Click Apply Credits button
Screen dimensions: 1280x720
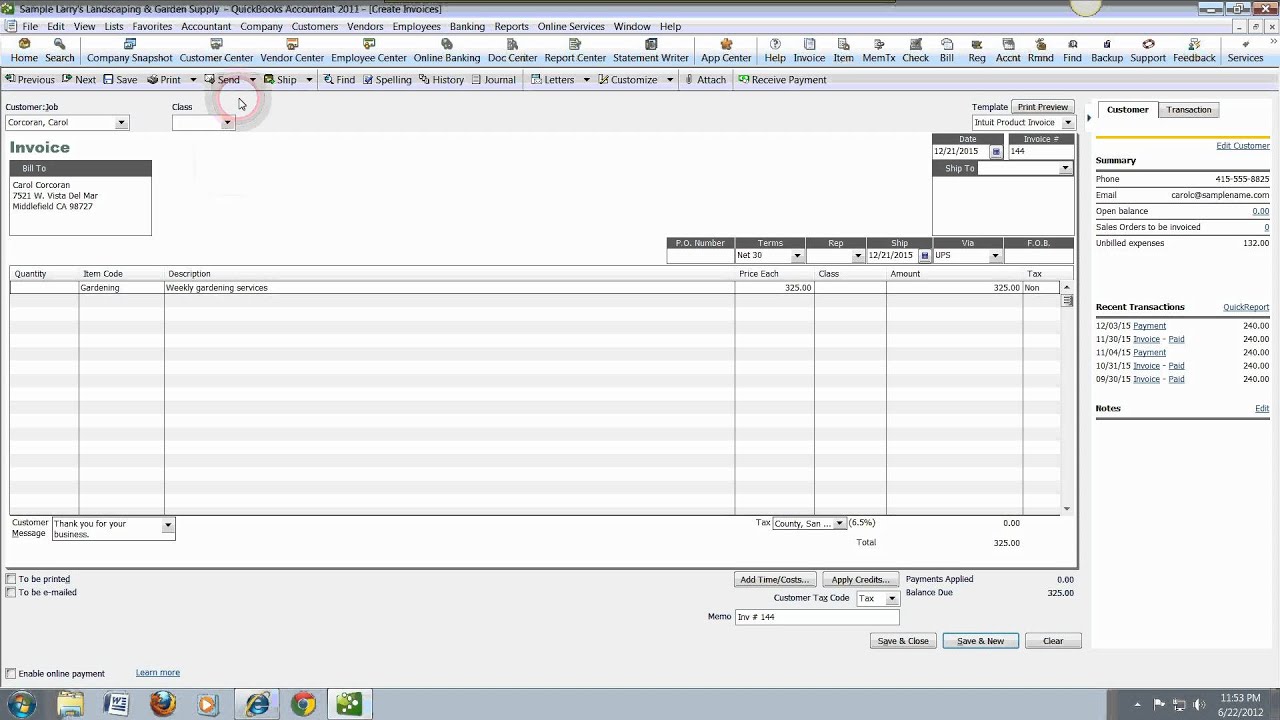860,580
